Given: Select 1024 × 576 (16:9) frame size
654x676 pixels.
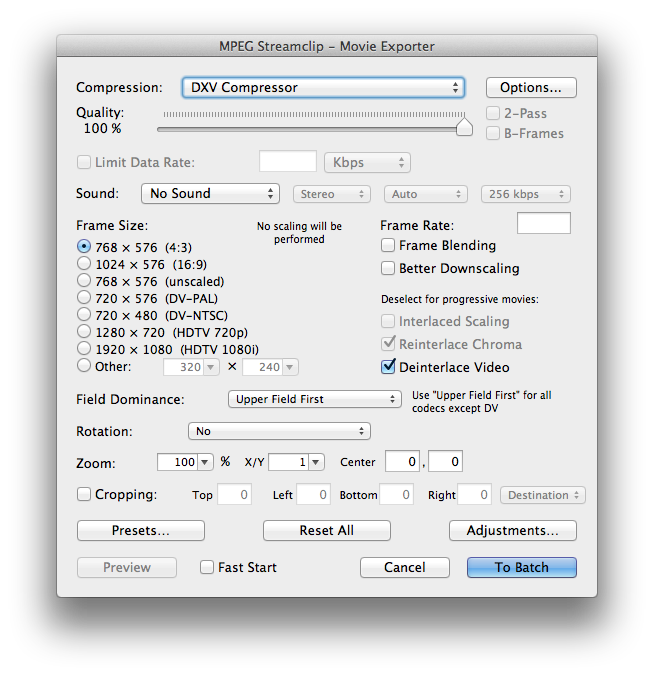Looking at the screenshot, I should coord(84,263).
